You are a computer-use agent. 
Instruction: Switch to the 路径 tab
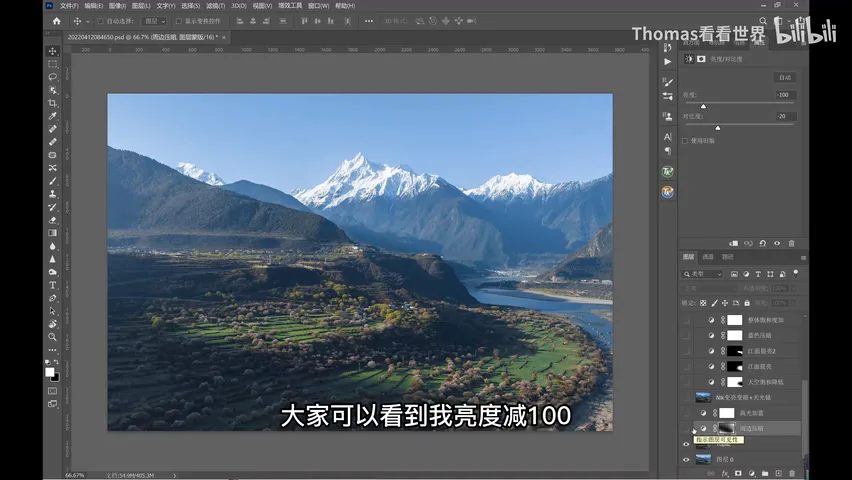click(728, 257)
